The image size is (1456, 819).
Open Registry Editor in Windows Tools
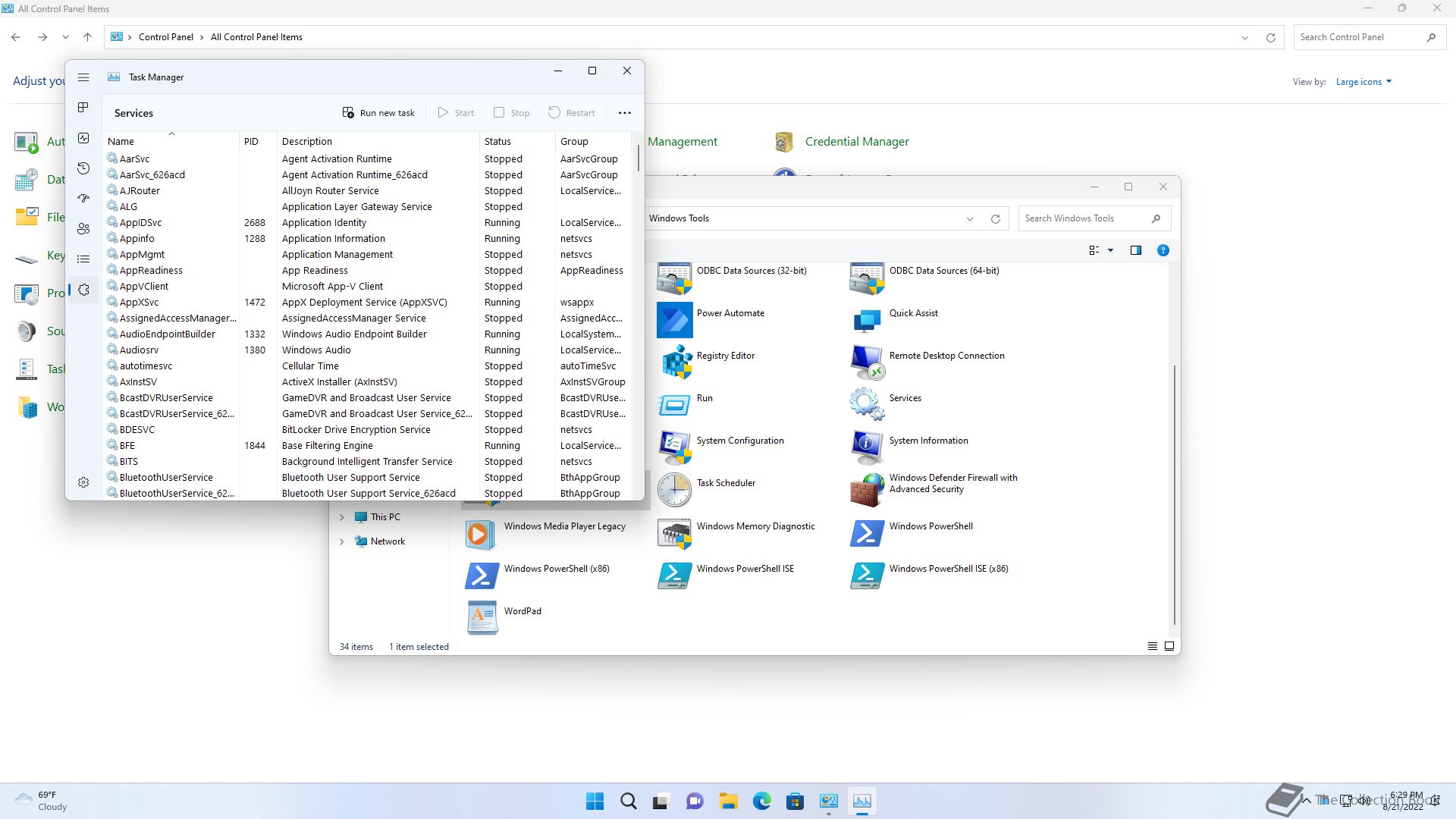pyautogui.click(x=707, y=362)
